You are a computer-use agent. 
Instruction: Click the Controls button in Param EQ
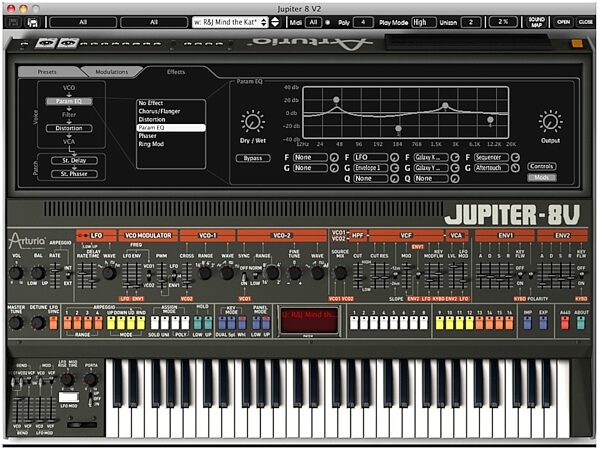pos(541,166)
